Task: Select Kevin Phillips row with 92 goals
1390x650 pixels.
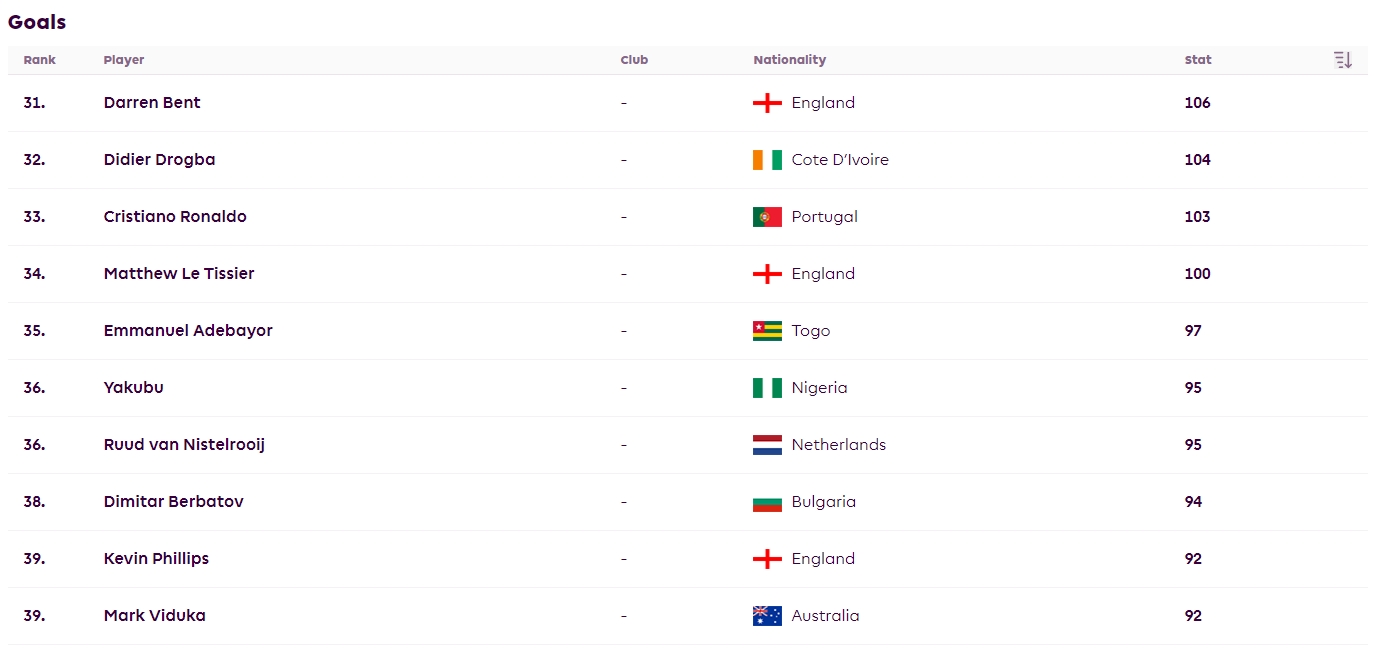Action: [688, 559]
